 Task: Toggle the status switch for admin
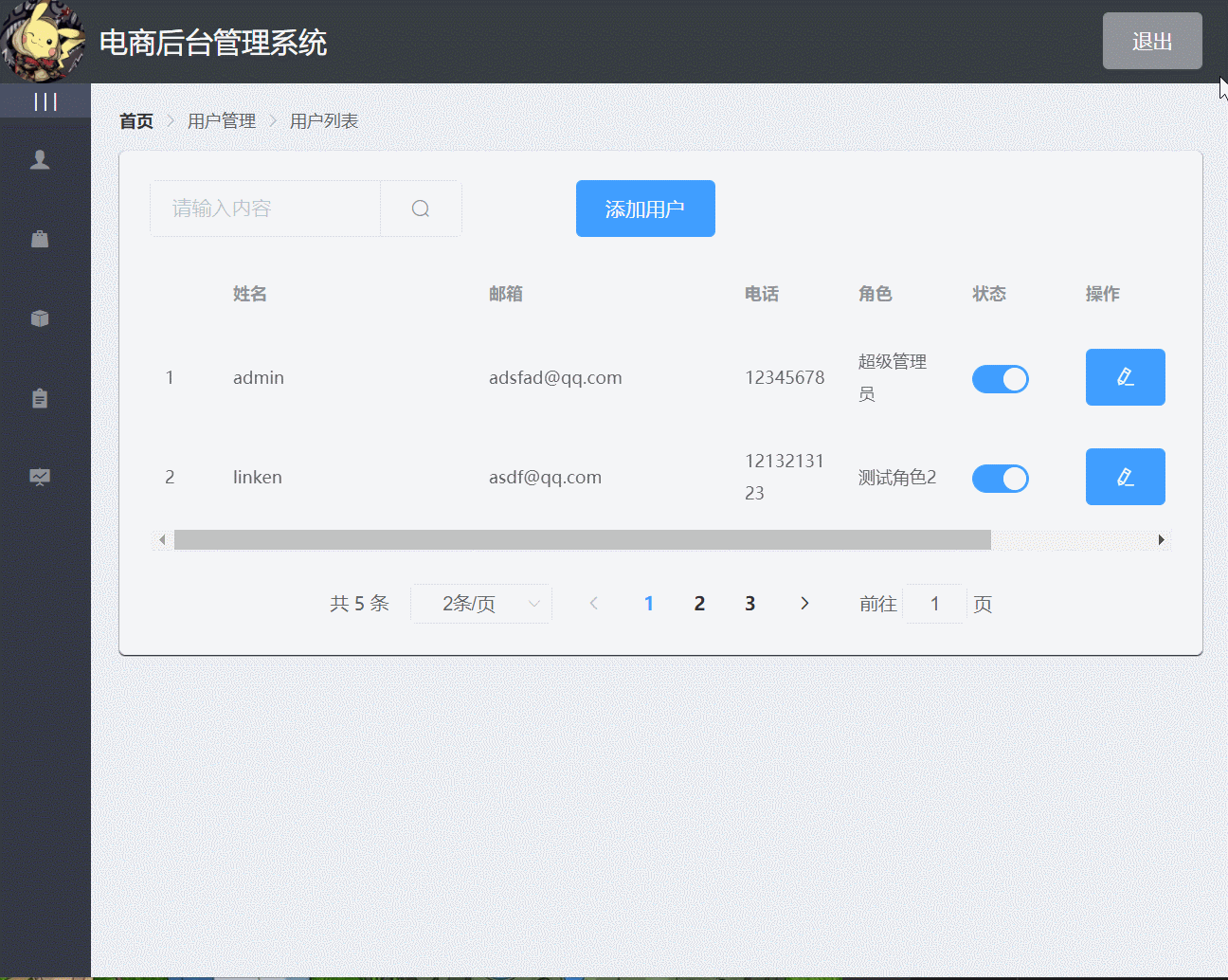pos(1000,379)
